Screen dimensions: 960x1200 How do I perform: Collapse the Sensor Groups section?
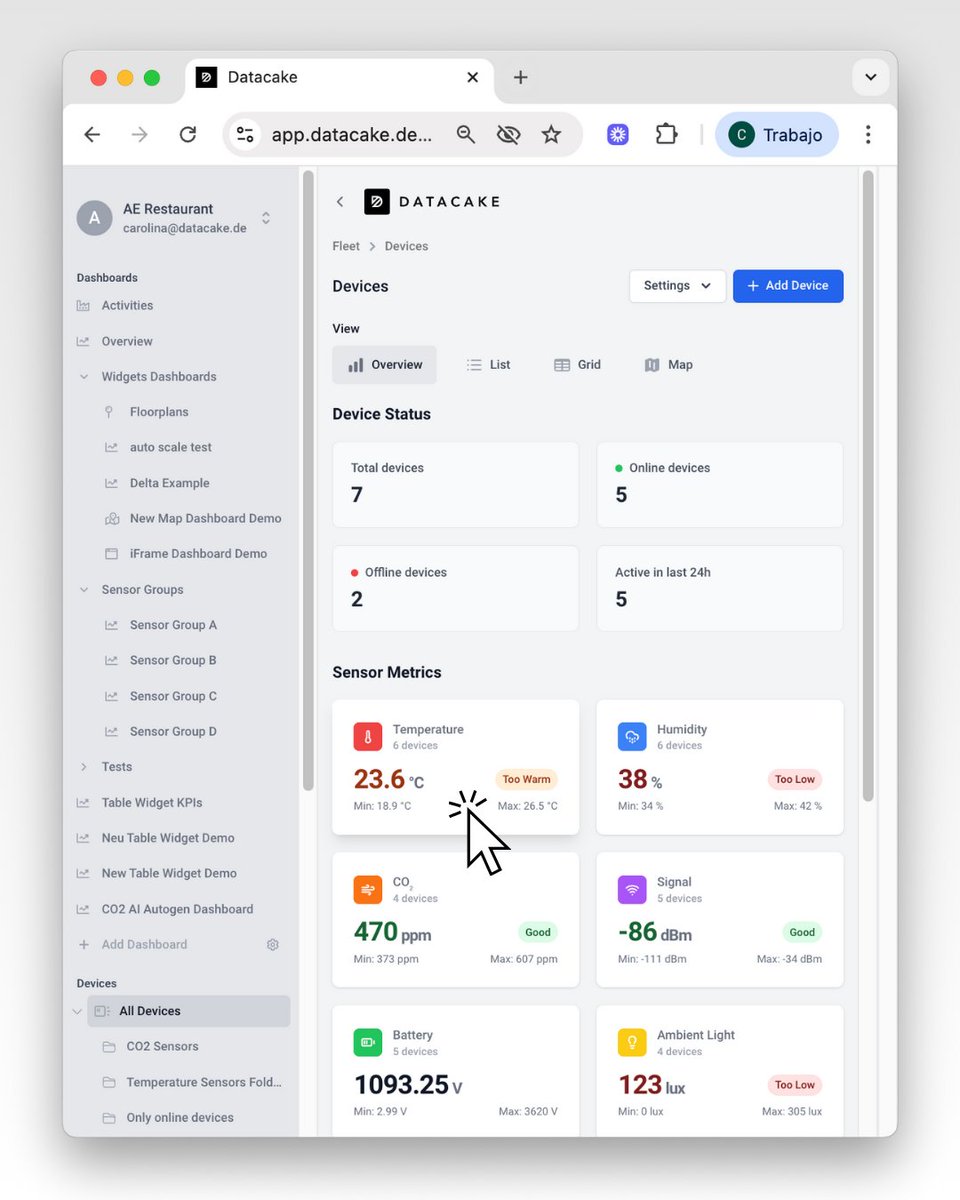[x=83, y=590]
